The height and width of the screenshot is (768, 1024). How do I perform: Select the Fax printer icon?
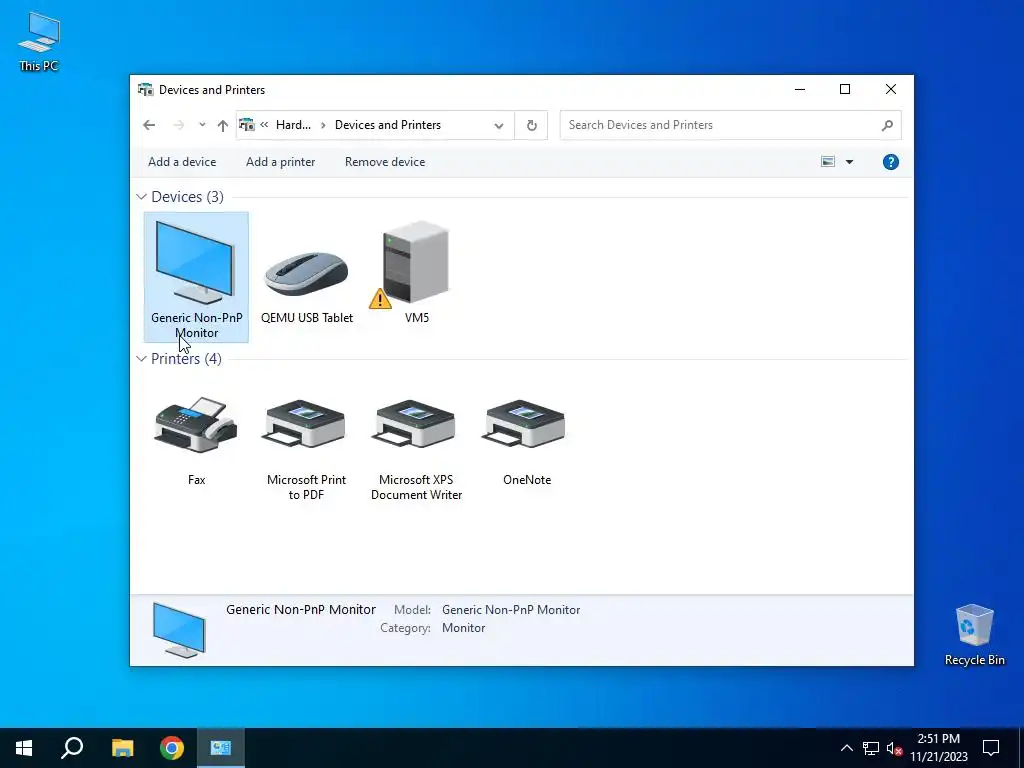[x=196, y=424]
